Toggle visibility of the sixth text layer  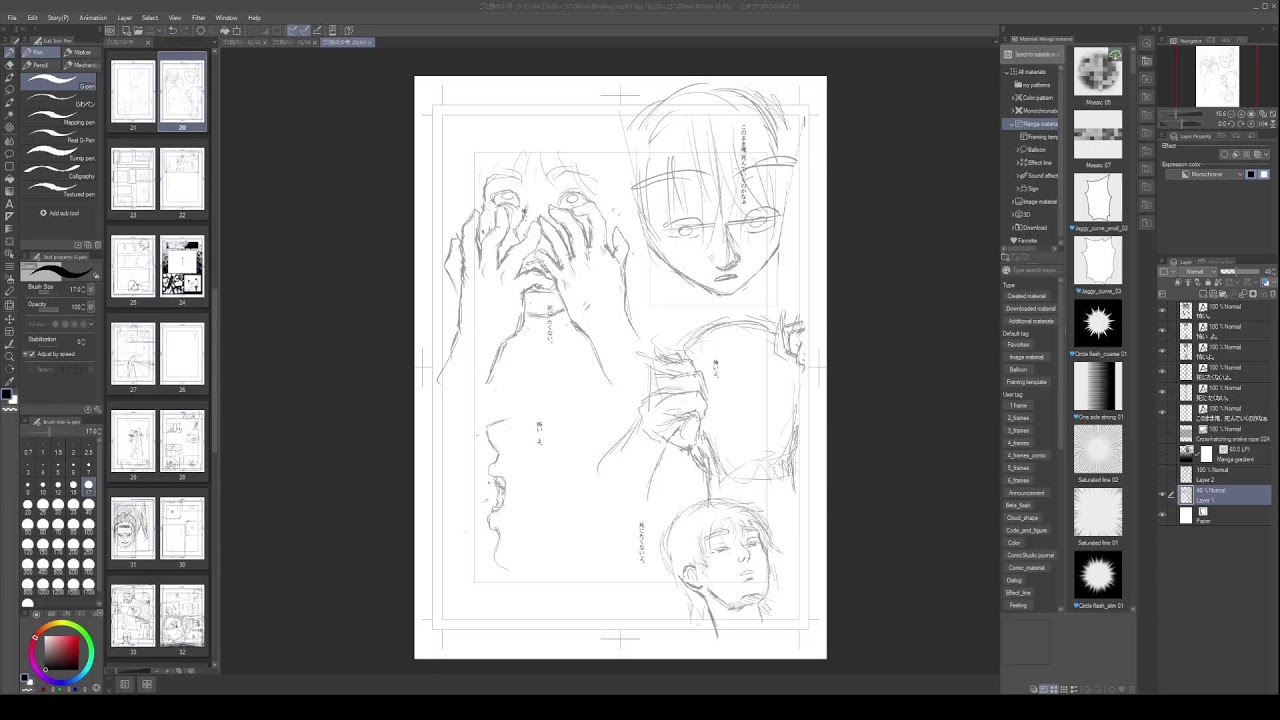pyautogui.click(x=1162, y=412)
